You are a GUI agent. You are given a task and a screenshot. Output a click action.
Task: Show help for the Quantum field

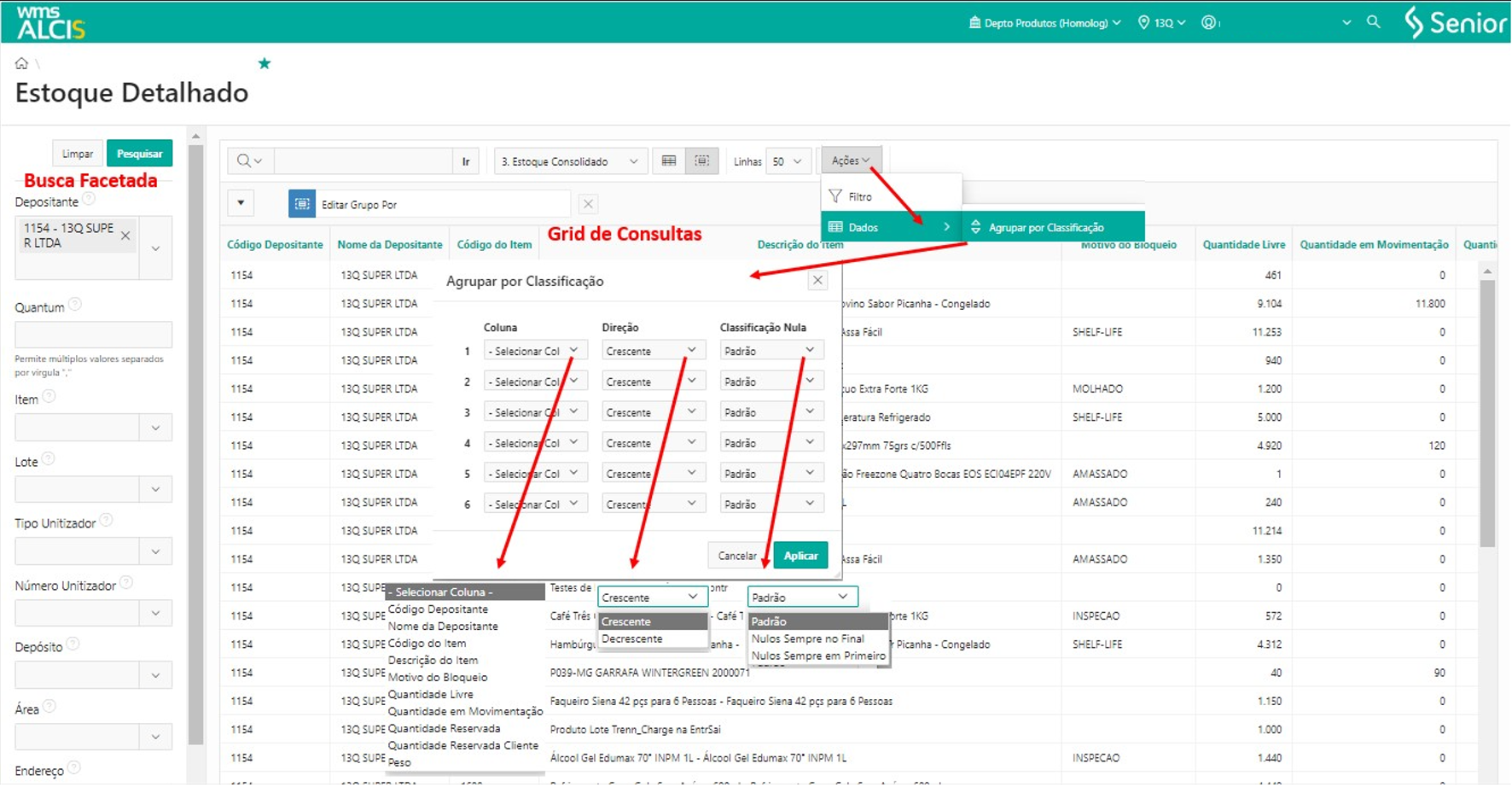click(75, 305)
